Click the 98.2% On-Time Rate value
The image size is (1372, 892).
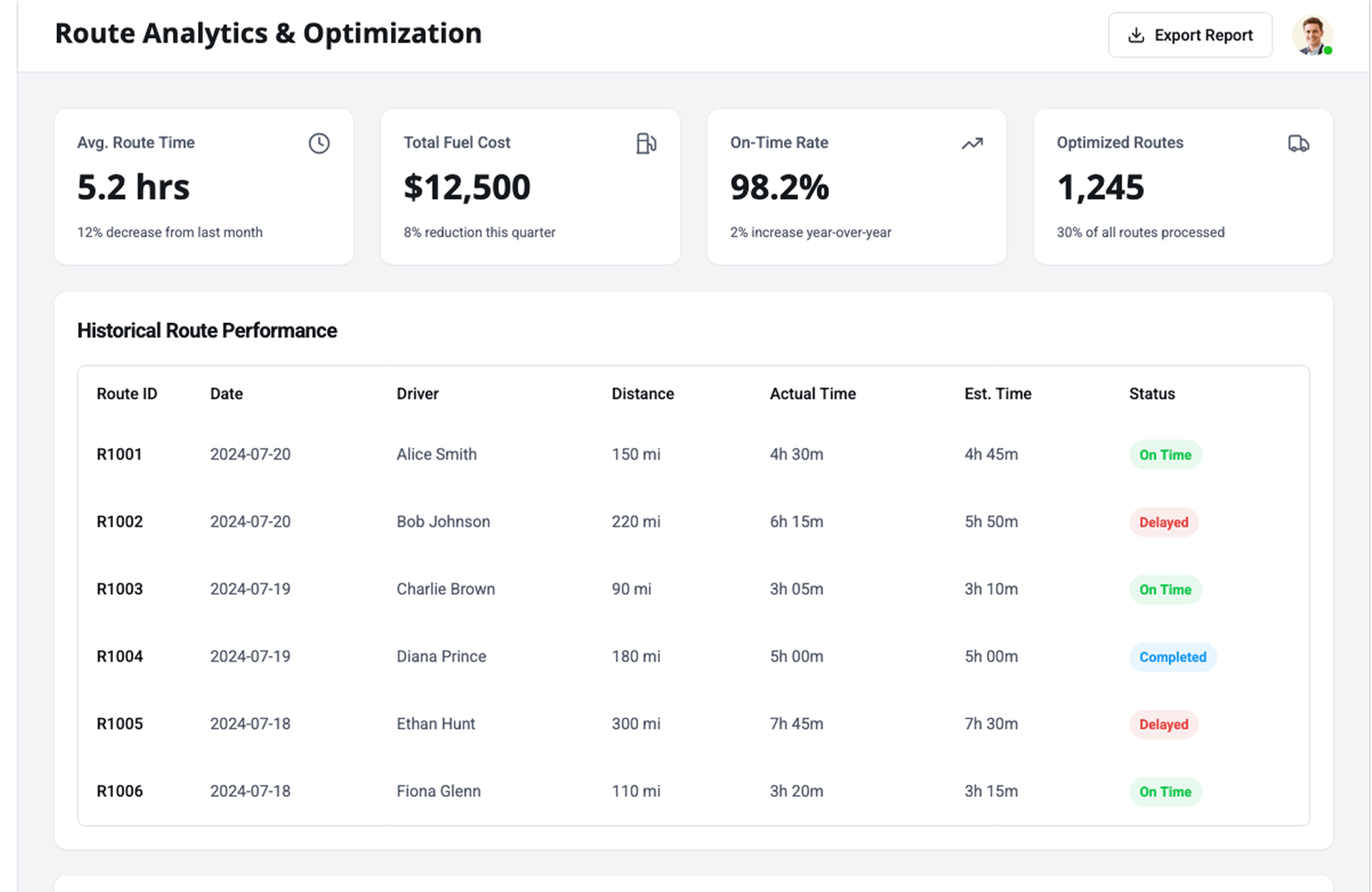coord(779,187)
